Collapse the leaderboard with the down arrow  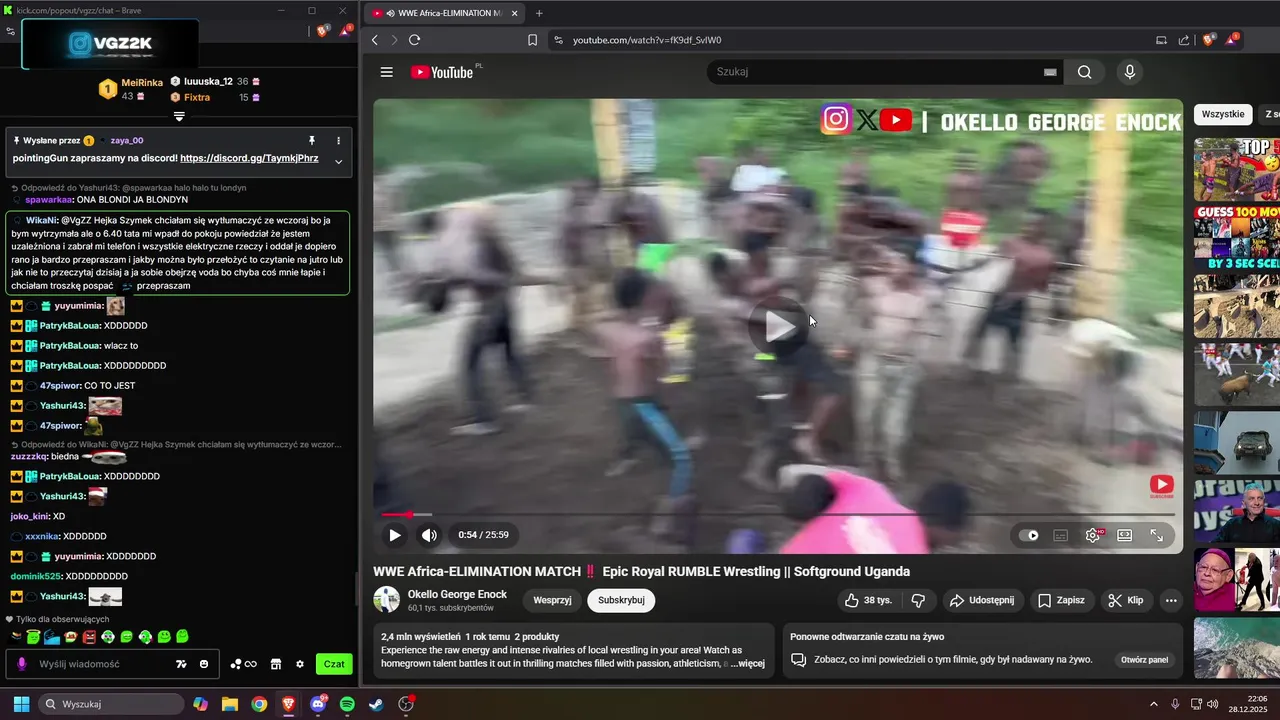click(x=179, y=116)
